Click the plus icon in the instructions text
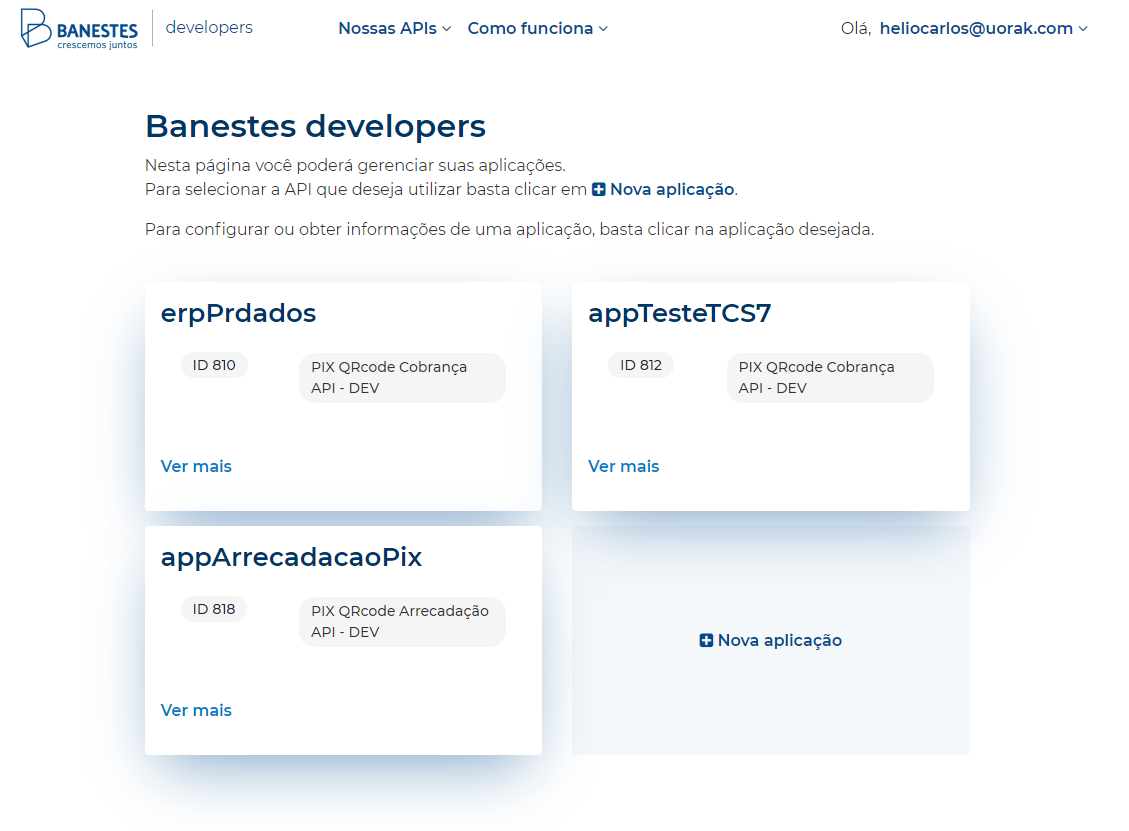This screenshot has width=1129, height=831. 599,190
